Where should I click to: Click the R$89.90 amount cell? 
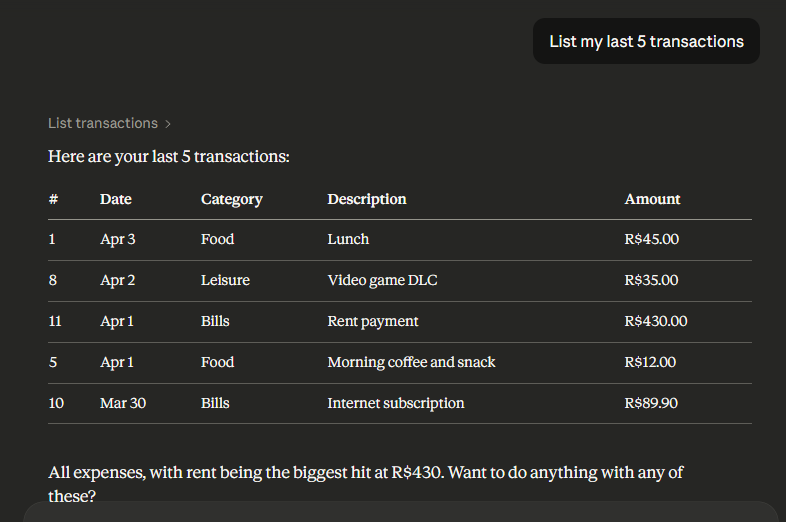tap(651, 403)
